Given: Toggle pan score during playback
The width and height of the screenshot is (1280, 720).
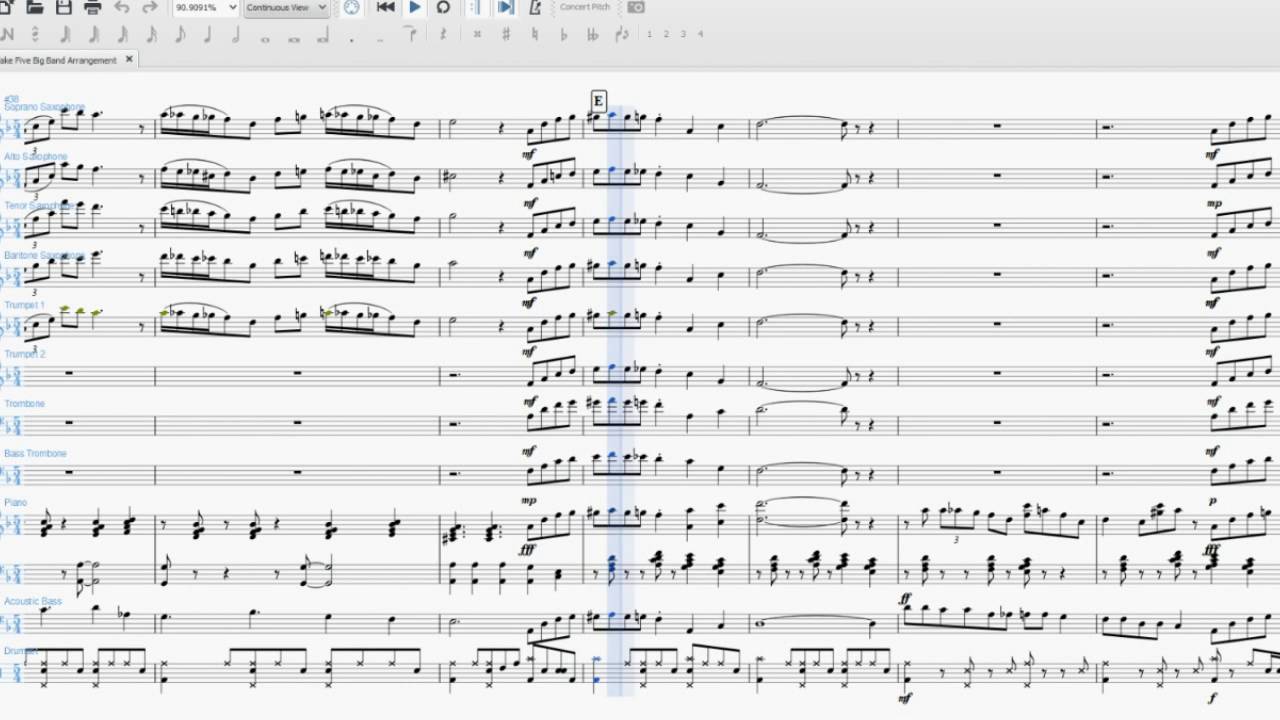Looking at the screenshot, I should [506, 7].
